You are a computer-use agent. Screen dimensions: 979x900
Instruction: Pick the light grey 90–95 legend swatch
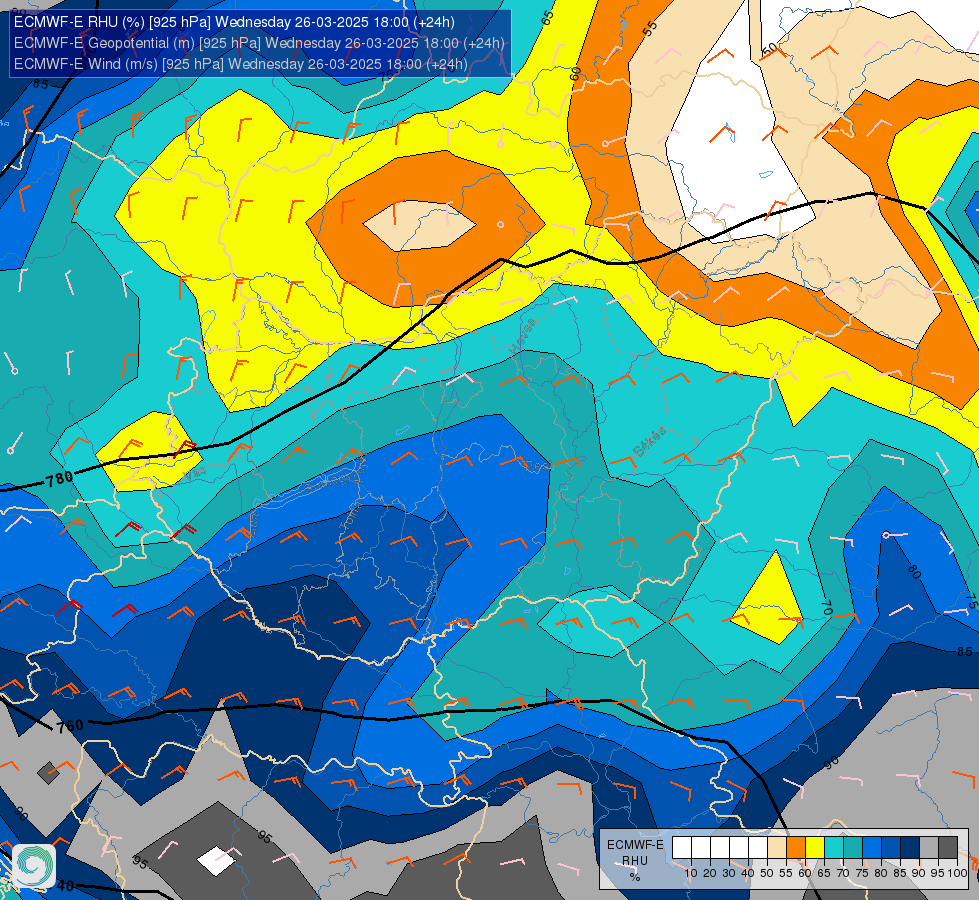point(929,848)
